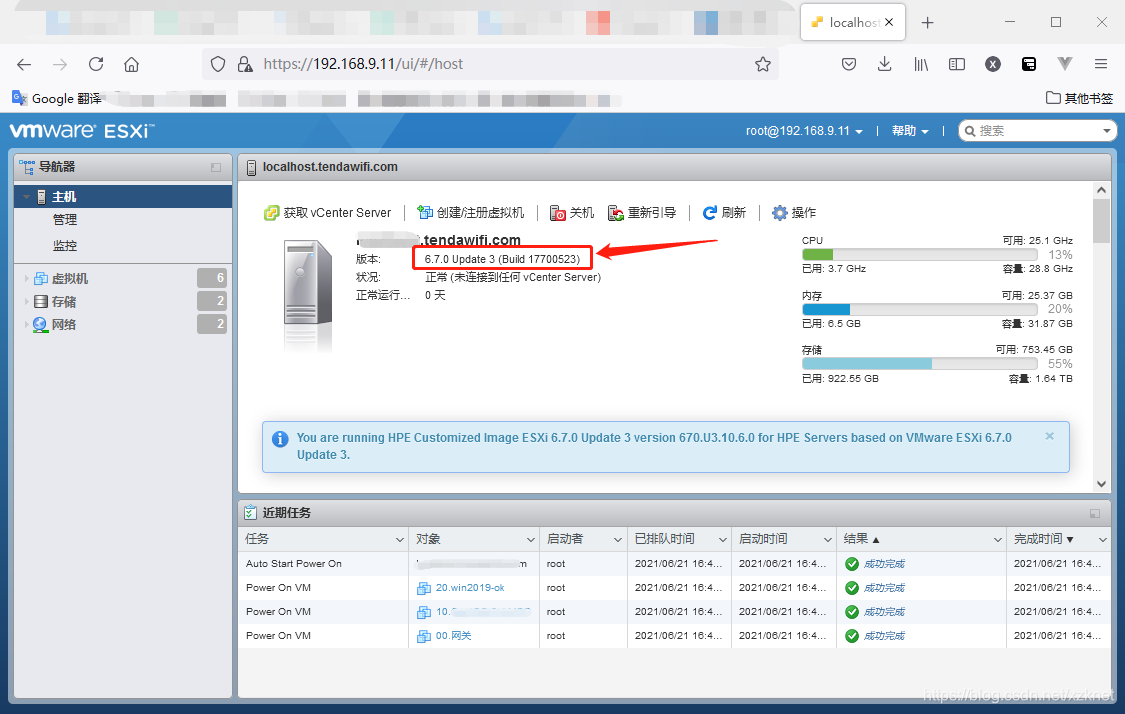Dismiss the HPE Customized Image info banner
This screenshot has width=1125, height=714.
point(1050,436)
